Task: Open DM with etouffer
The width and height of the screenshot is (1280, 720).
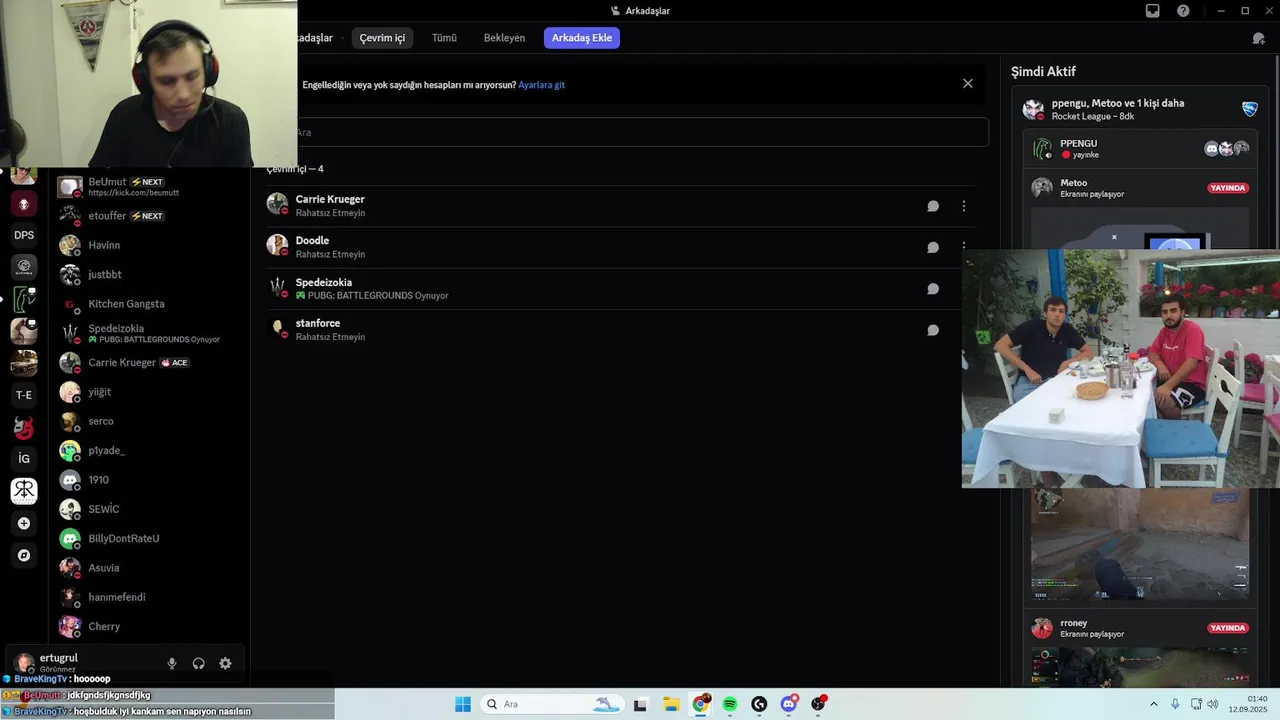Action: (x=150, y=216)
